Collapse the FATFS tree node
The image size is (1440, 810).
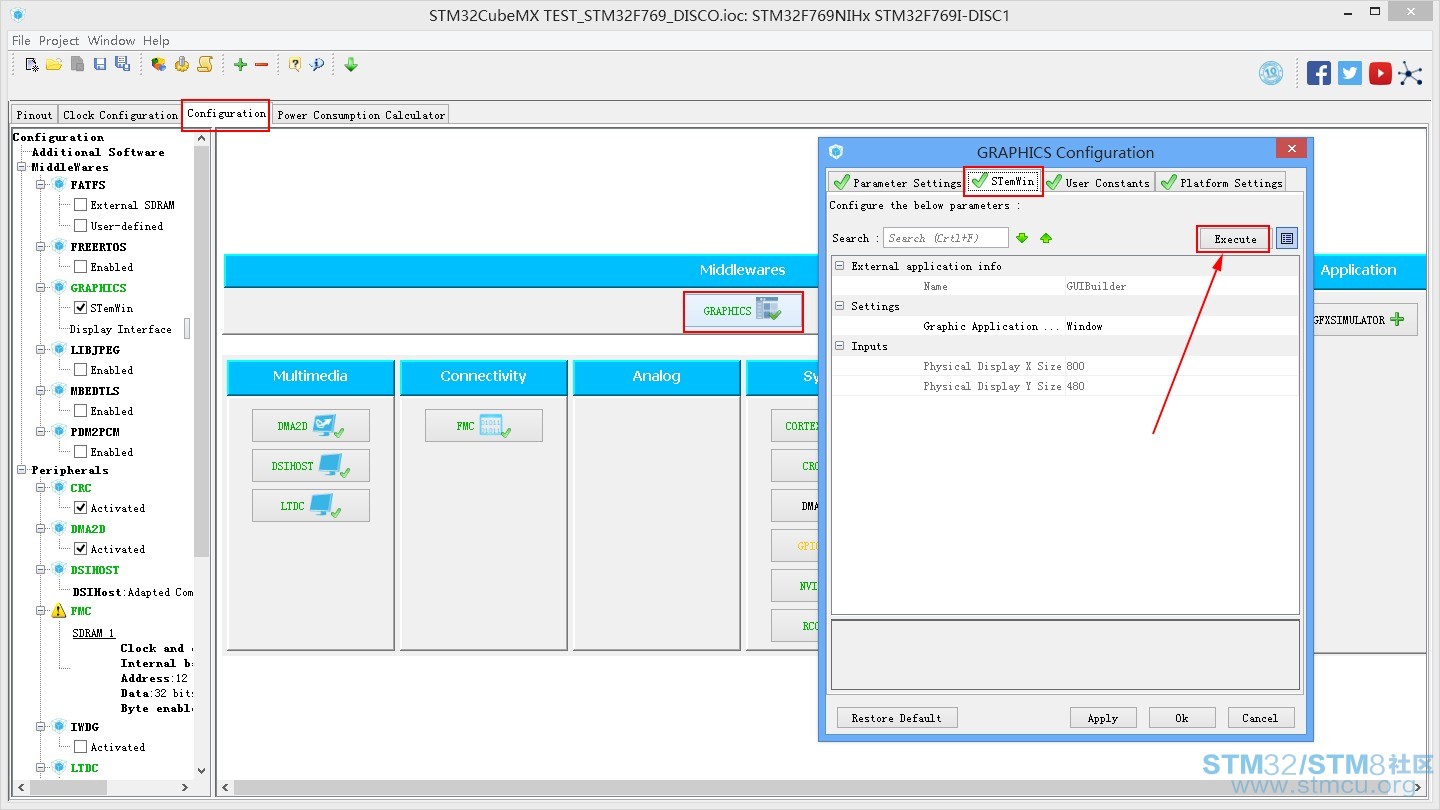pos(41,185)
